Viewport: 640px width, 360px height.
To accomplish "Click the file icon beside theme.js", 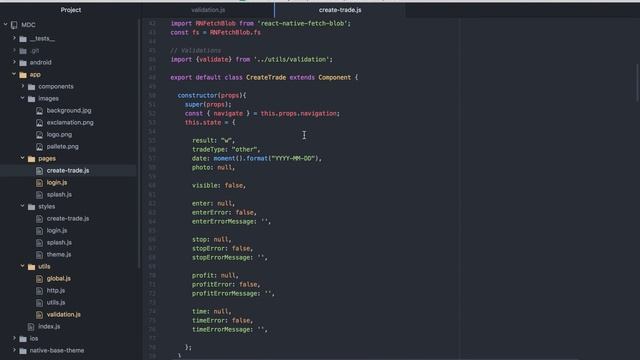I will 39,255.
